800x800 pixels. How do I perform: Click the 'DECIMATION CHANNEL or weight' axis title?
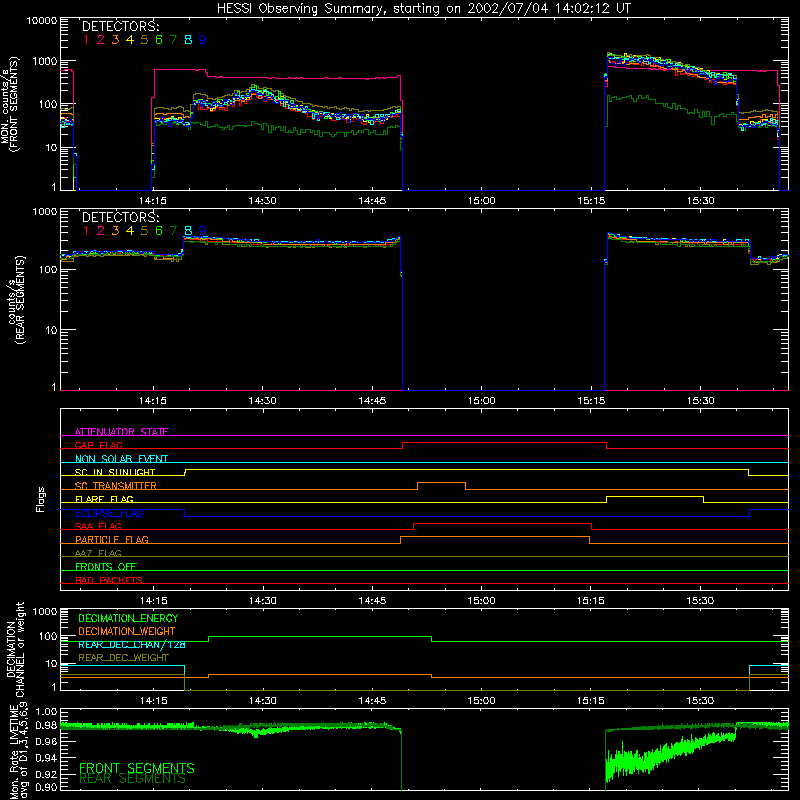15,649
